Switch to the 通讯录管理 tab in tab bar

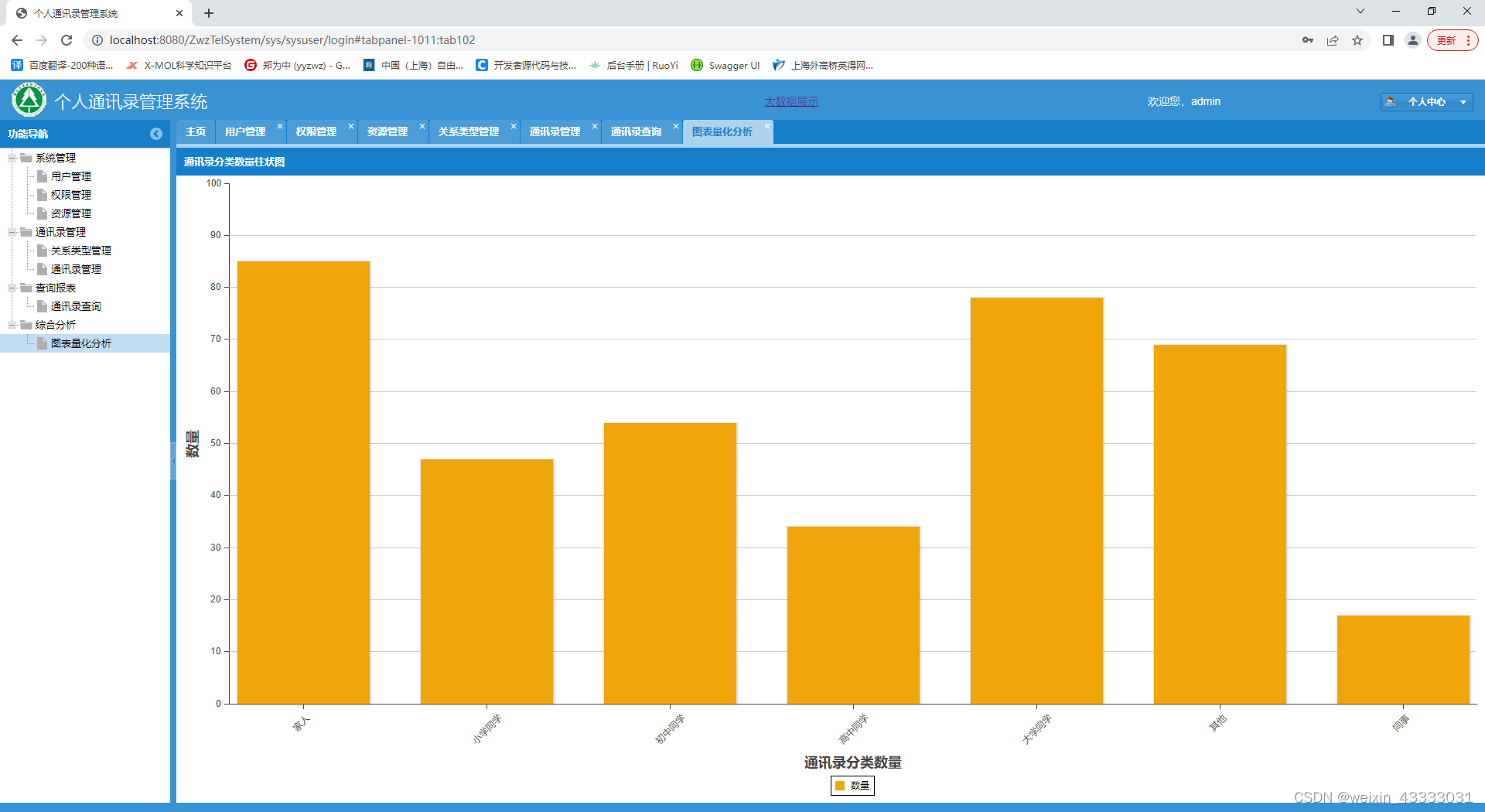coord(555,132)
